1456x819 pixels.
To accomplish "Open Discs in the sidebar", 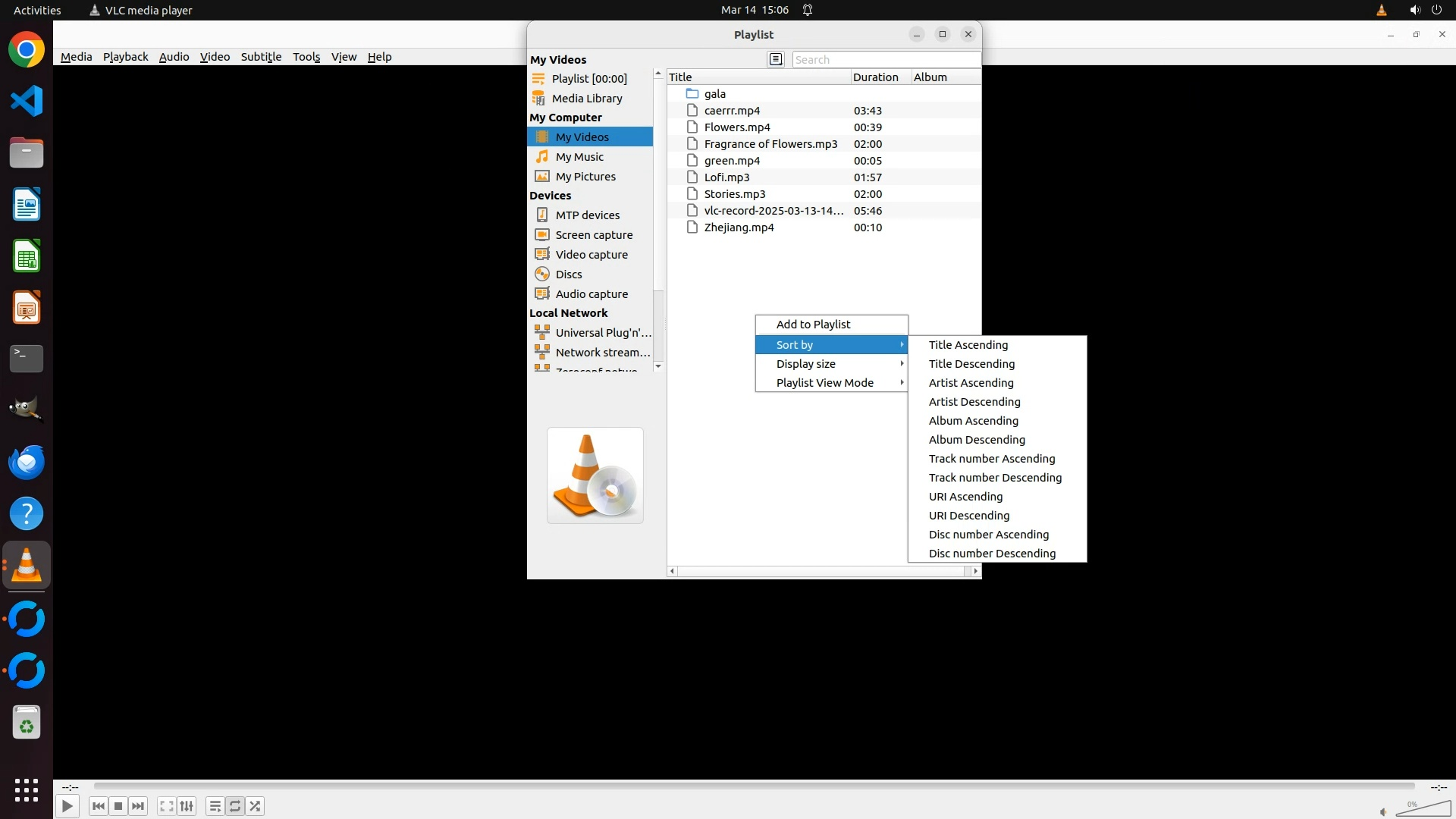I will (568, 275).
